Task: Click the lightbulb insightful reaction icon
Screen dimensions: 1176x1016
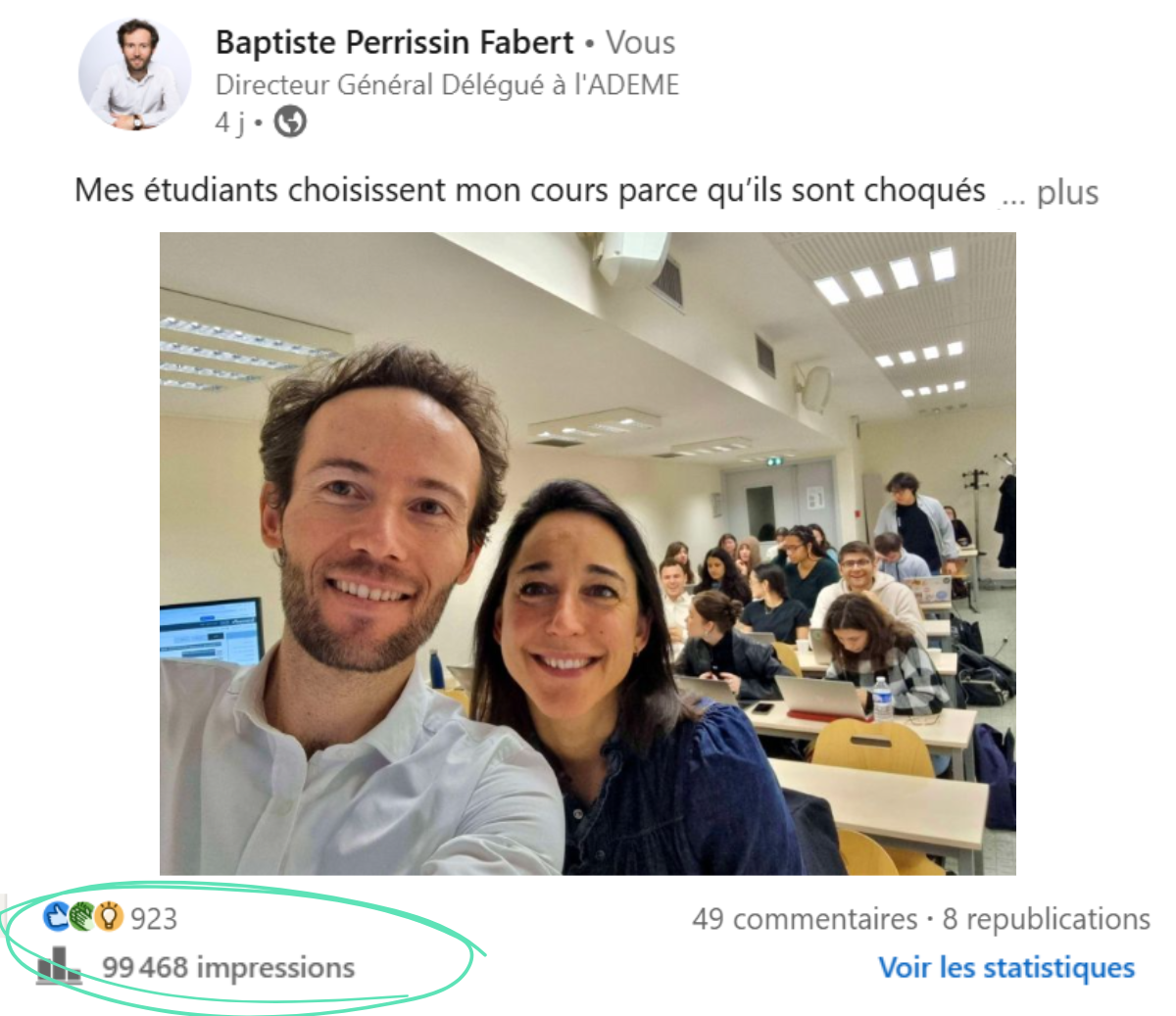Action: click(x=109, y=917)
